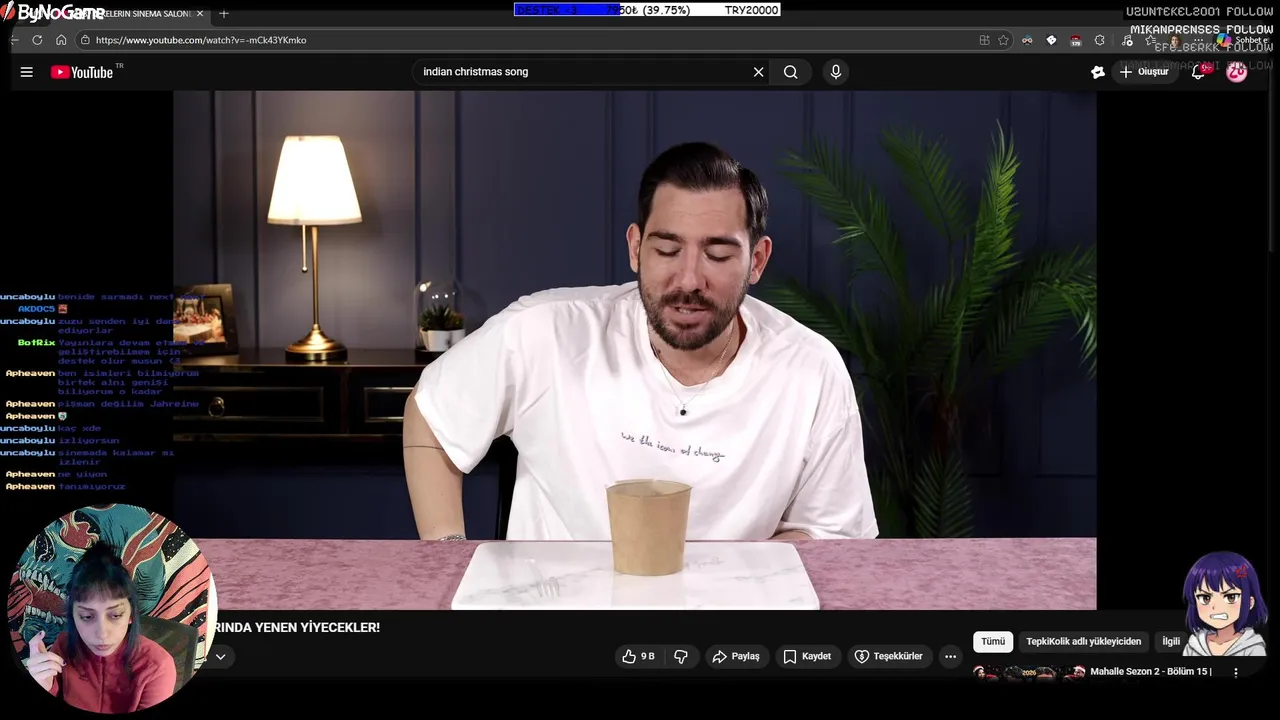The height and width of the screenshot is (720, 1280).
Task: Save the video with Kaydet
Action: click(807, 656)
